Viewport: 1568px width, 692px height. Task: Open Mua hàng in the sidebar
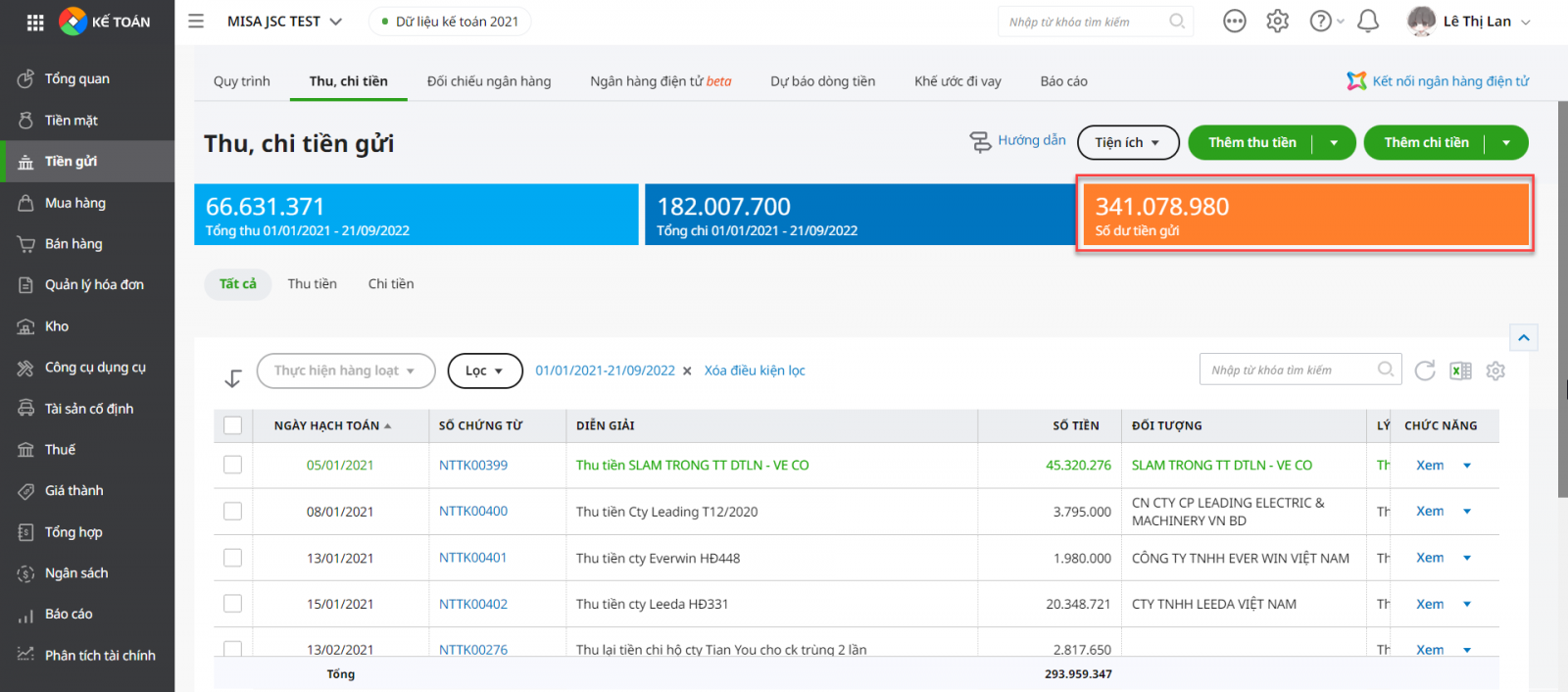point(74,203)
